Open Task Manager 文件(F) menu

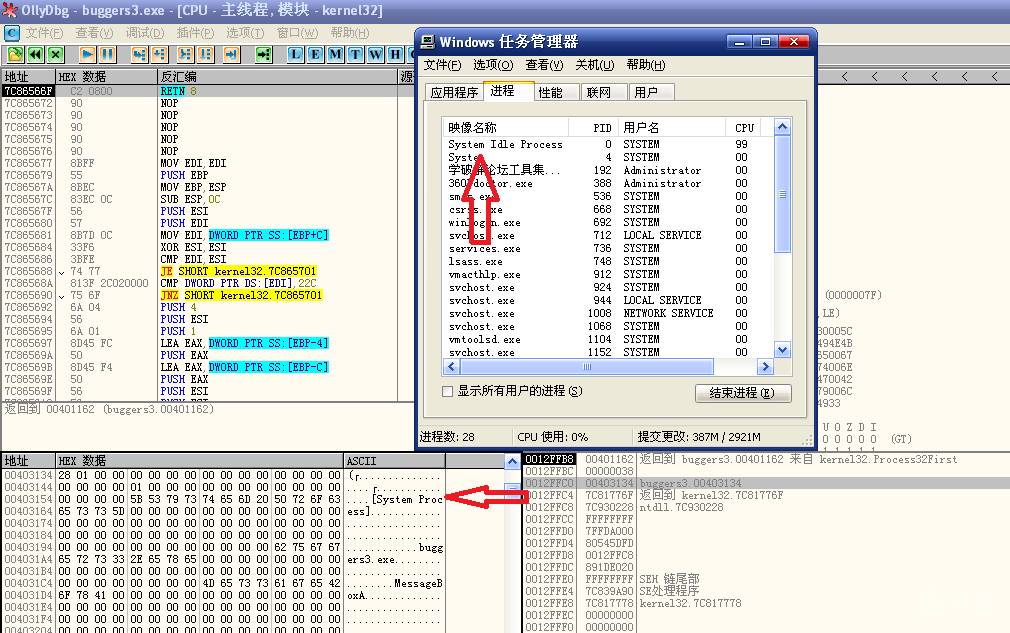tap(443, 65)
